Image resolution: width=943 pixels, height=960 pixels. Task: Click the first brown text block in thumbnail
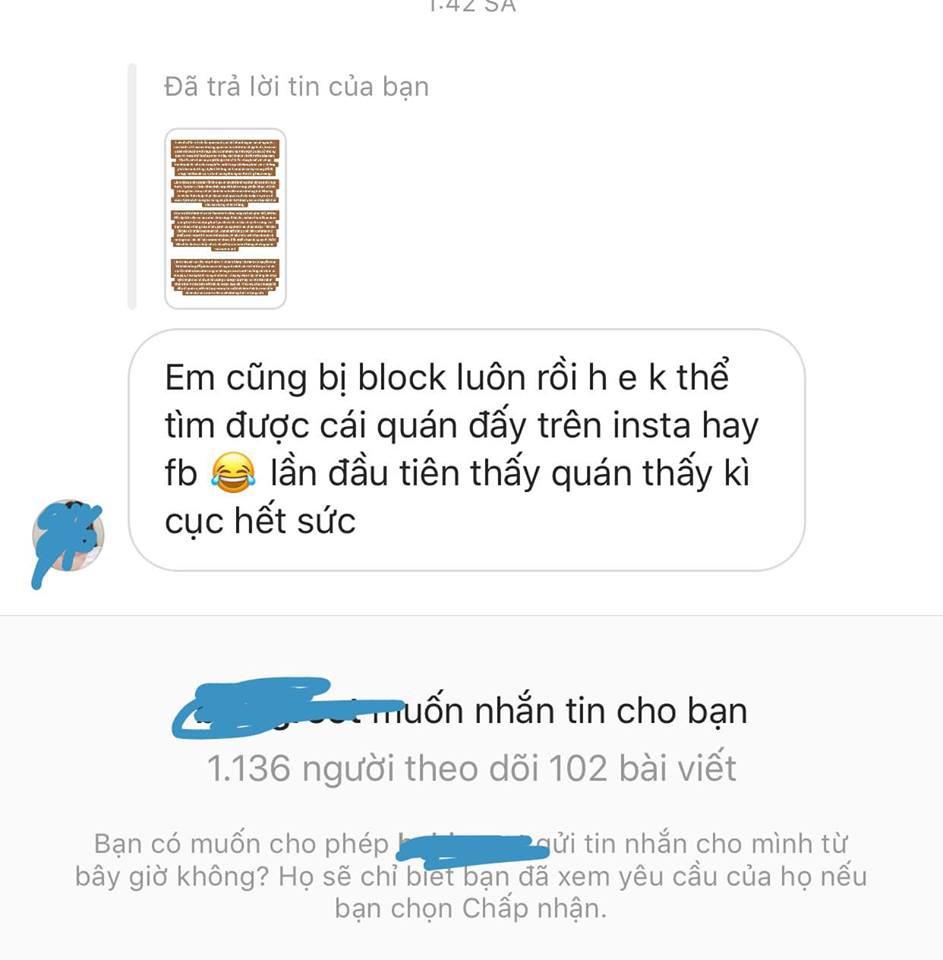click(225, 157)
